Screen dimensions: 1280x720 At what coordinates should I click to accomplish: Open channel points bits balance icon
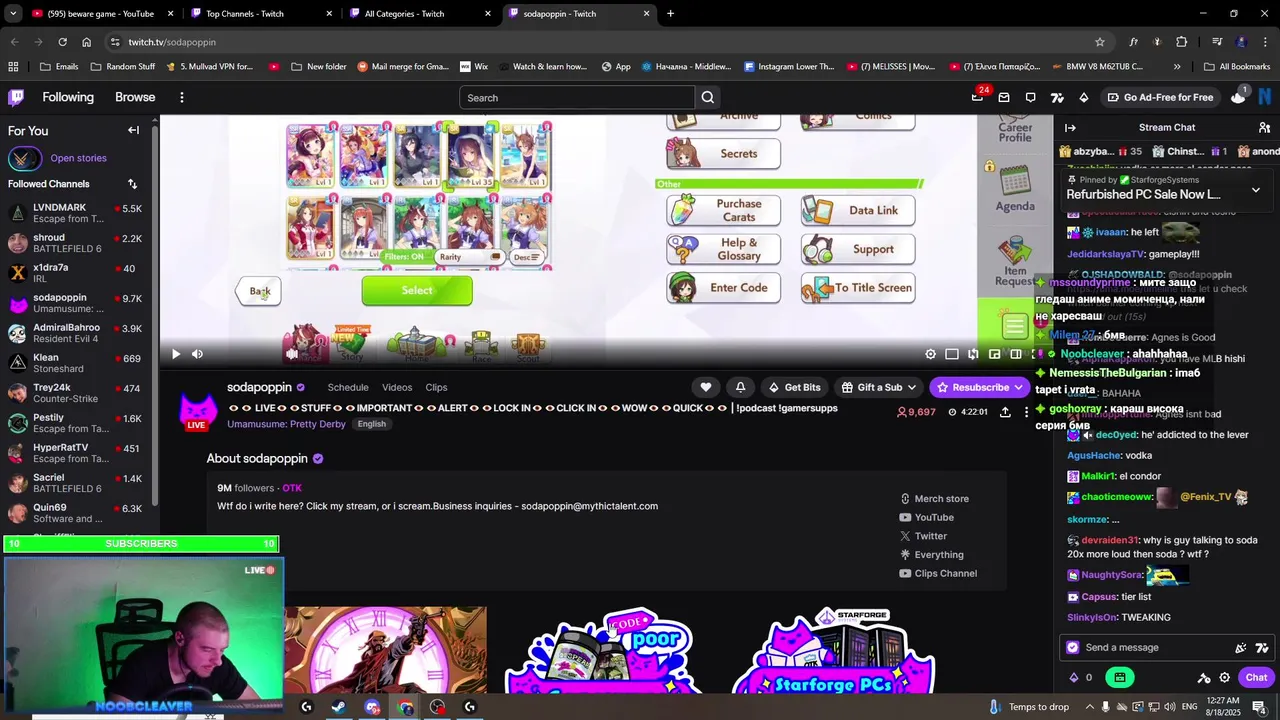1074,677
